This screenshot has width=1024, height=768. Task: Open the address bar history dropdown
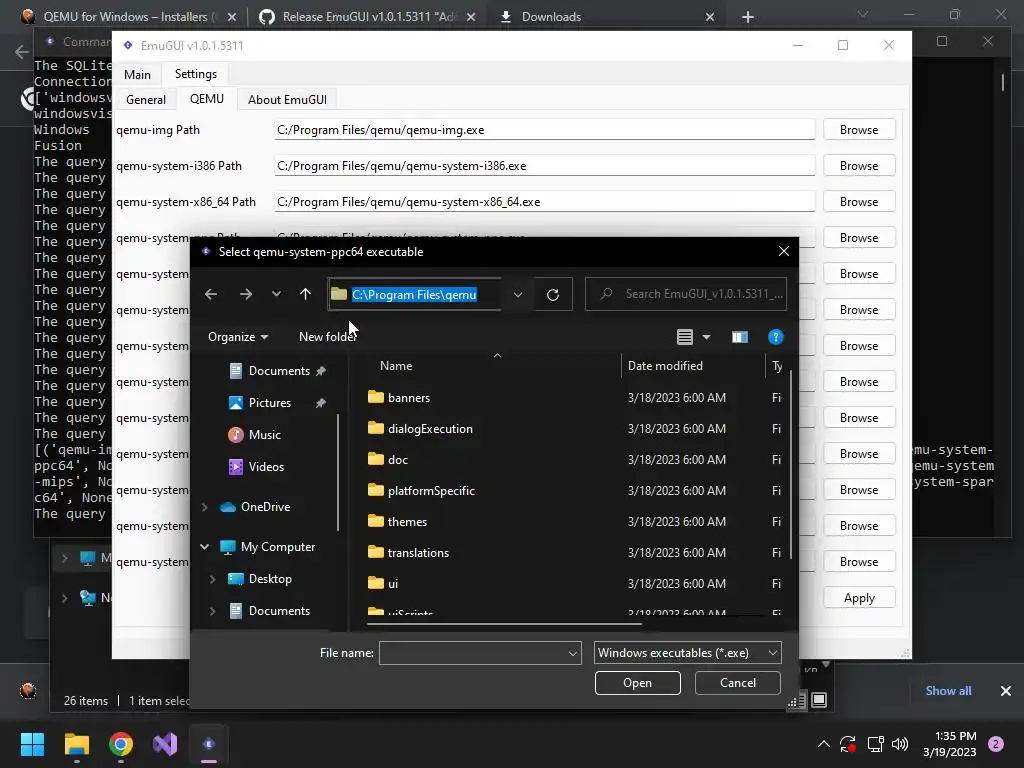[518, 295]
